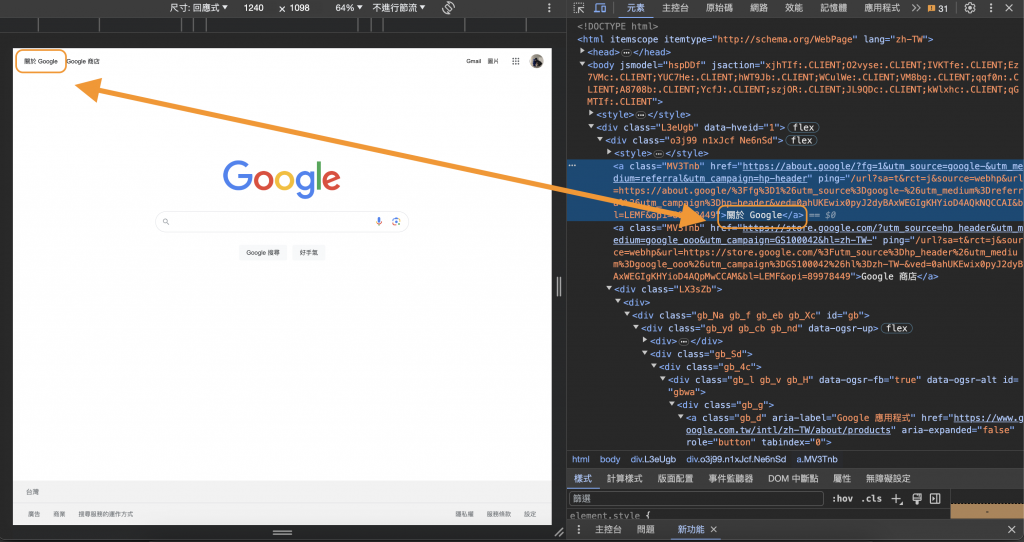This screenshot has height=542, width=1024.
Task: Add a new style rule with plus icon
Action: 897,498
